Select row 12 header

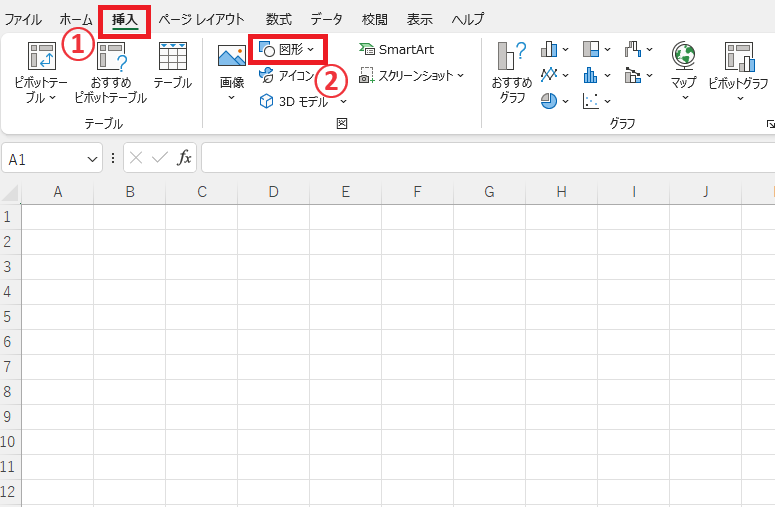[x=10, y=492]
